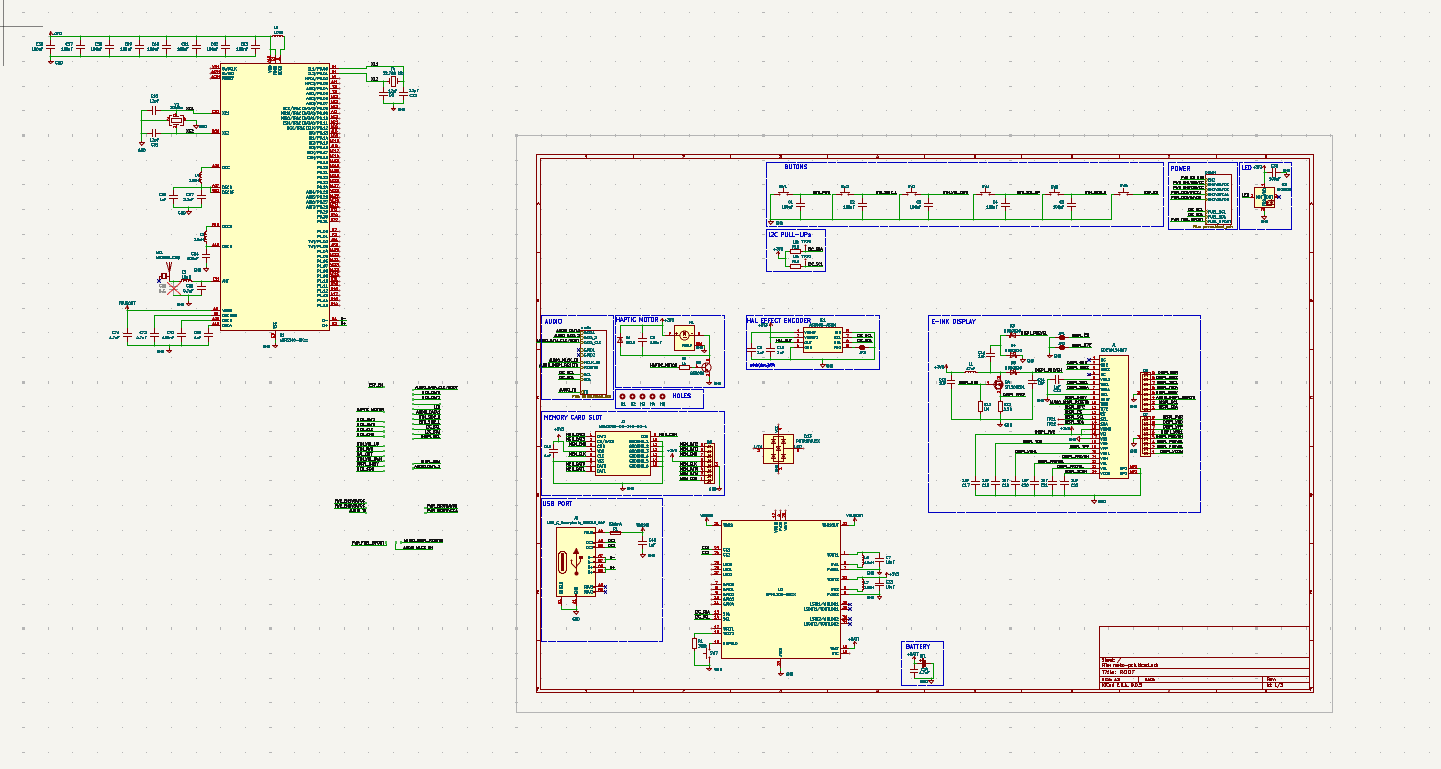This screenshot has height=769, width=1441.
Task: Click the I2C PULL-UPs label text
Action: point(790,234)
